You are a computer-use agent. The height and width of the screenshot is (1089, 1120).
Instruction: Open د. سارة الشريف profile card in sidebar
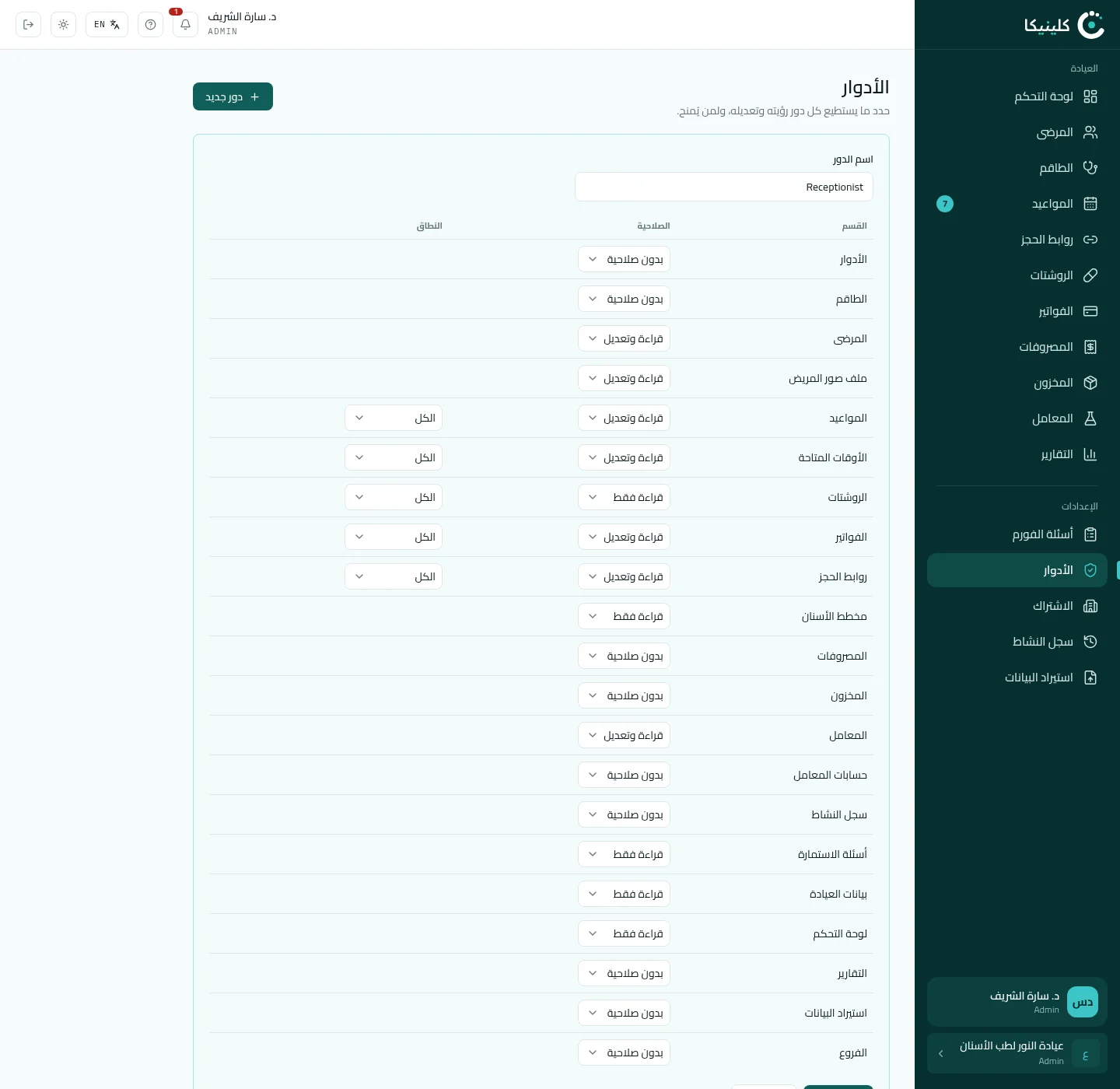click(1017, 1002)
